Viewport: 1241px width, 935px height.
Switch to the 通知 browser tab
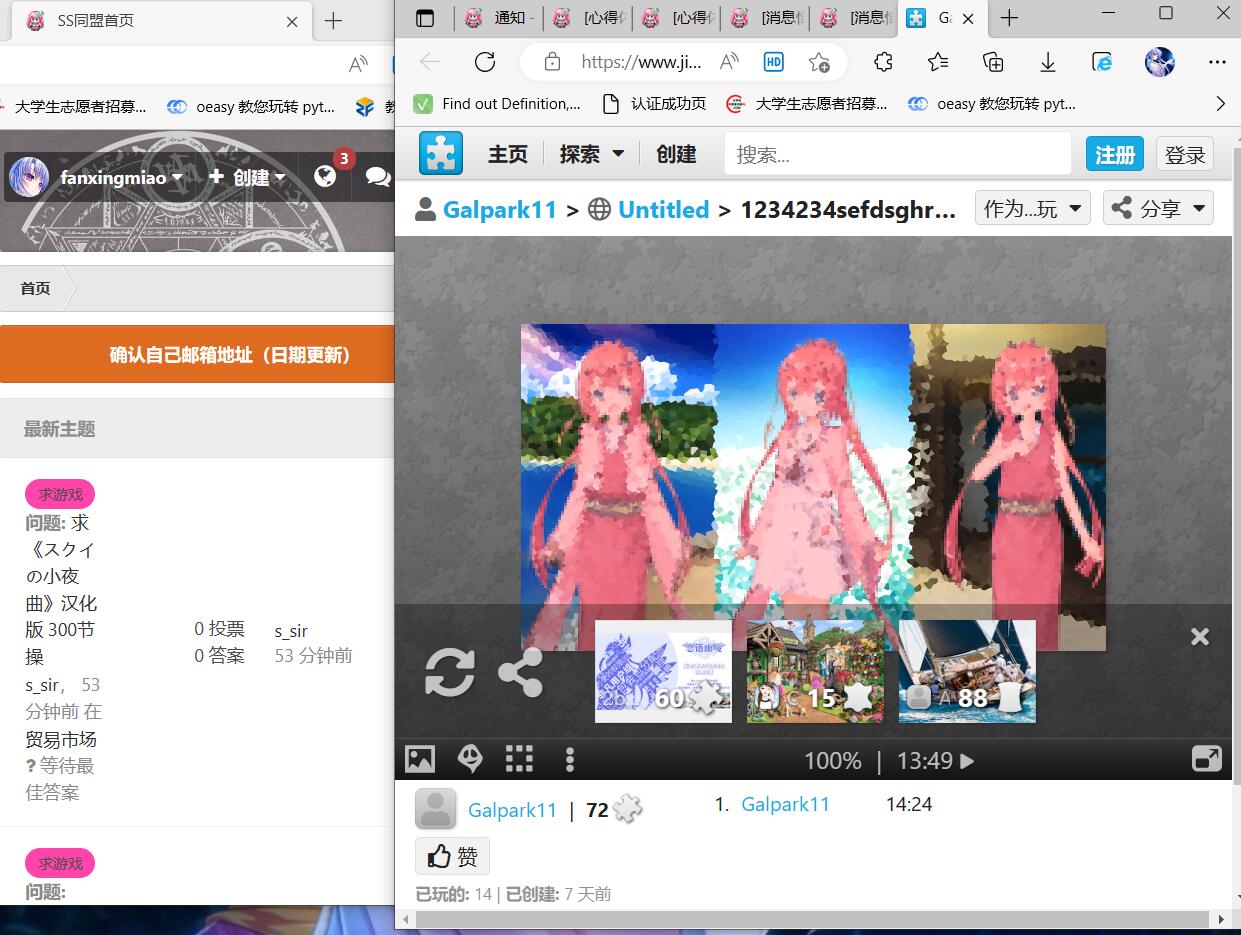499,18
